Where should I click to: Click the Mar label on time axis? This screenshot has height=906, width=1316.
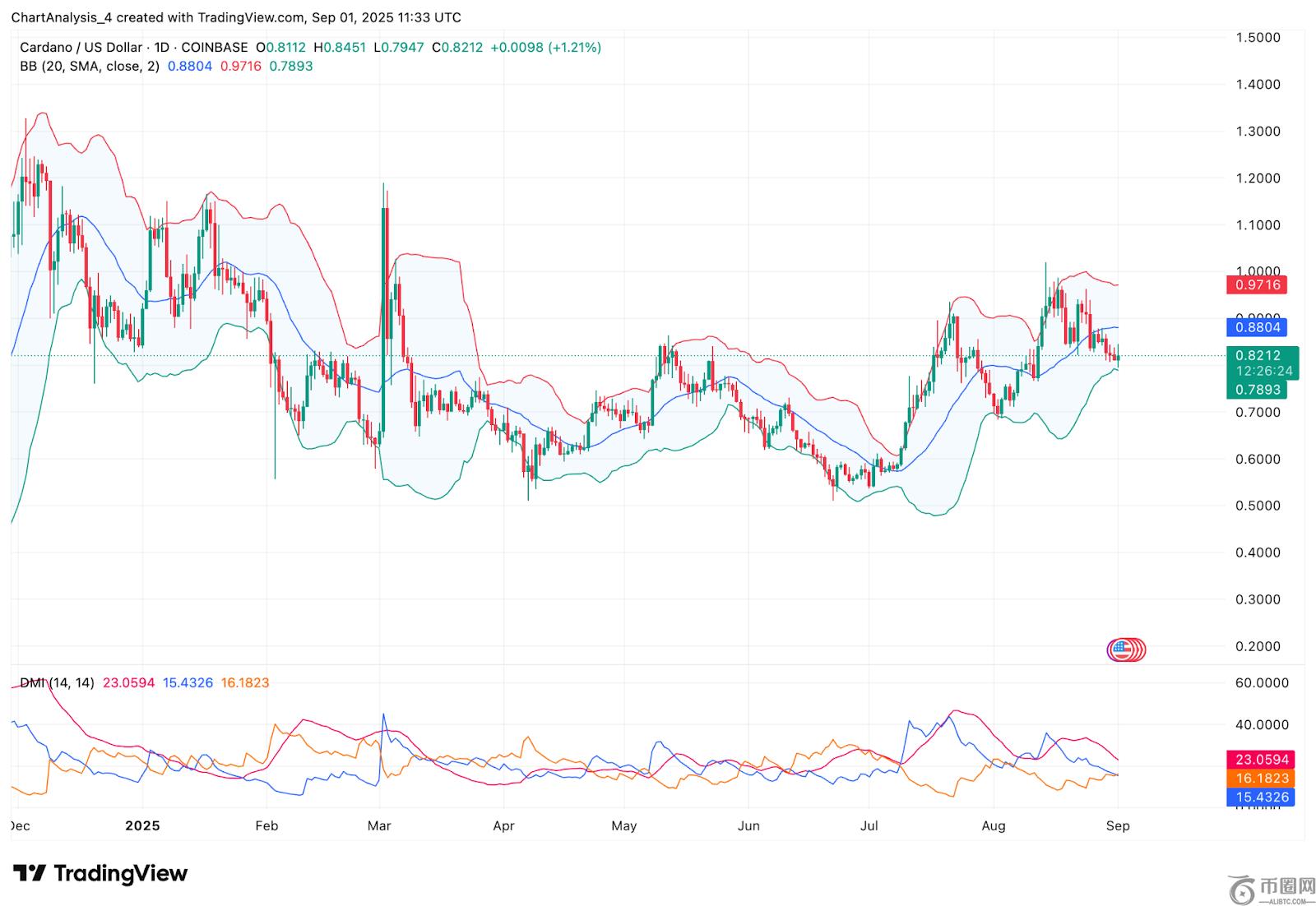pyautogui.click(x=379, y=825)
